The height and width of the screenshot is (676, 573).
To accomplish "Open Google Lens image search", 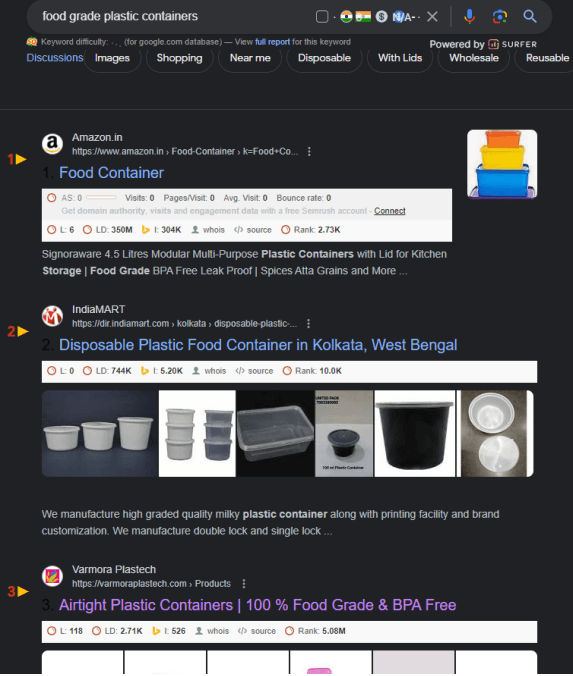I will pos(499,17).
